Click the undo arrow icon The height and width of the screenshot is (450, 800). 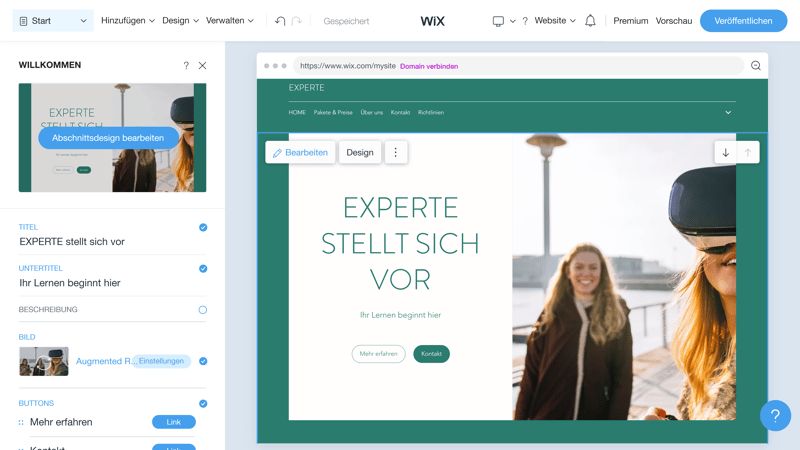tap(280, 21)
